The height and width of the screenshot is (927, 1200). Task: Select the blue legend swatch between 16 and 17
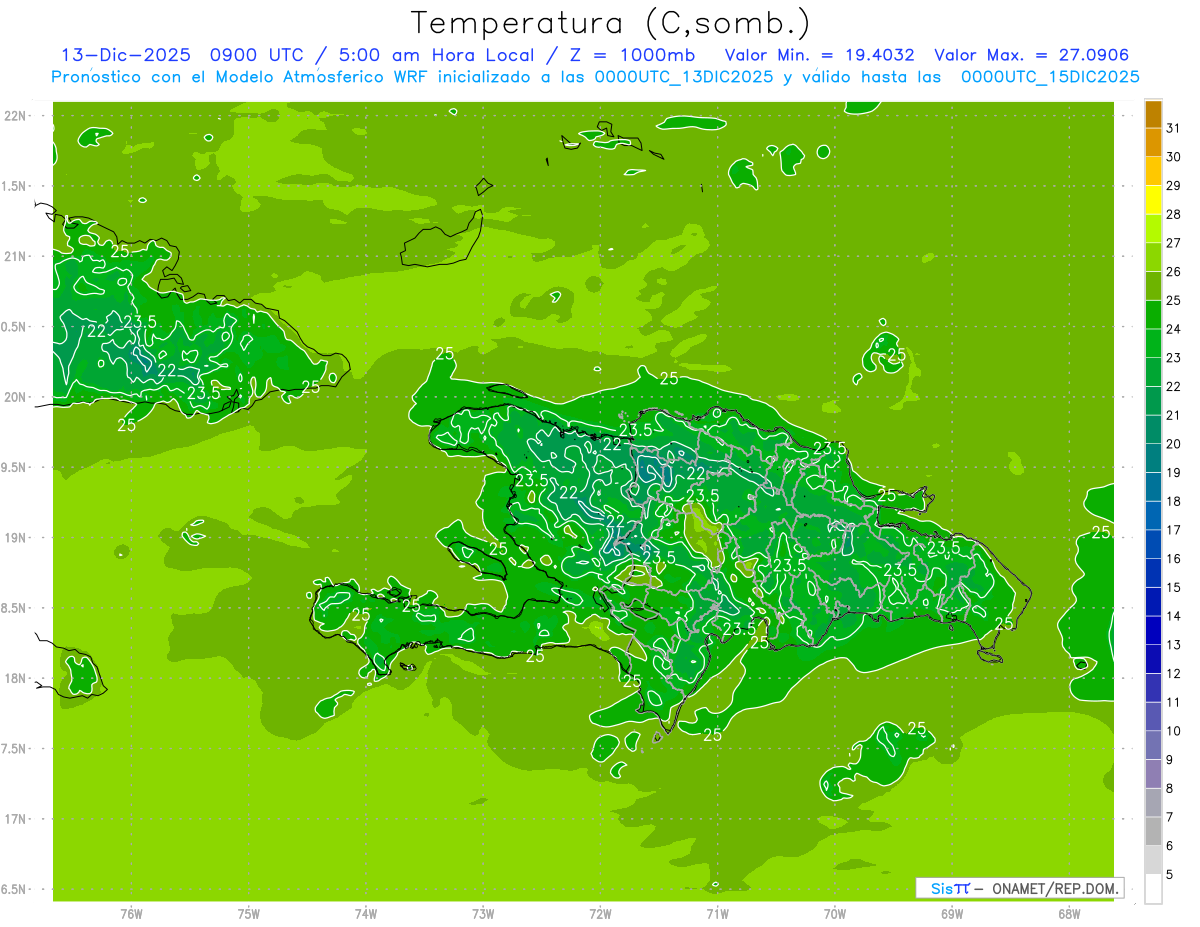1153,544
